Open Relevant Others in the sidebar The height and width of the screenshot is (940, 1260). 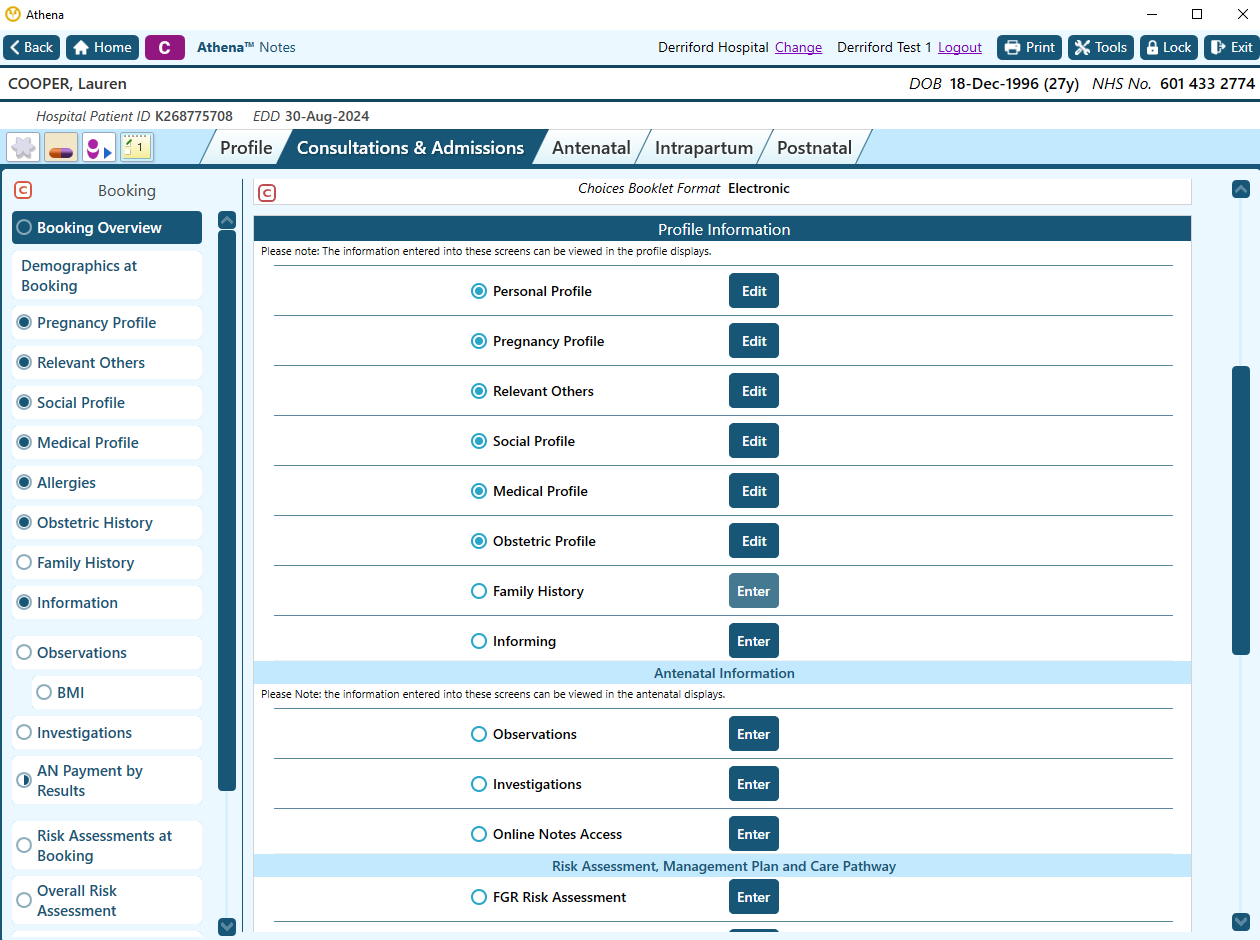107,363
